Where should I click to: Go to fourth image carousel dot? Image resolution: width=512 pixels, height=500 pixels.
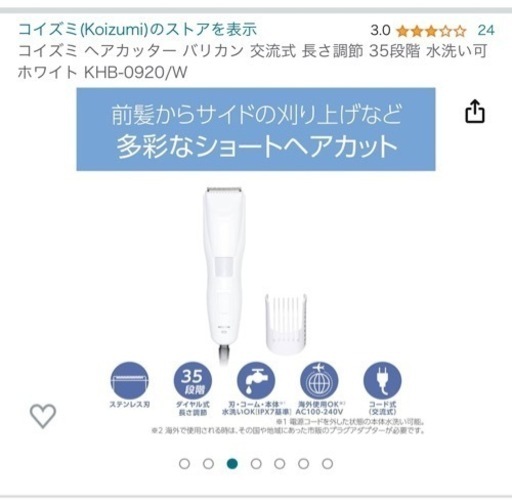tap(256, 464)
